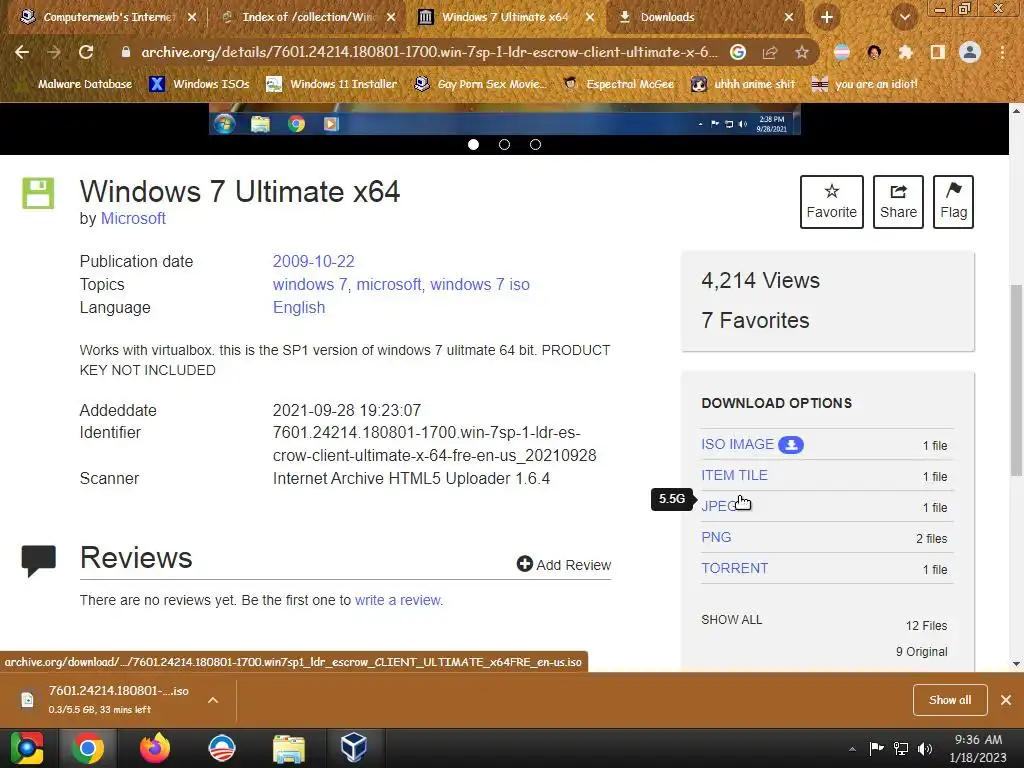Screen dimensions: 1024x768
Task: Select the second carousel dot
Action: click(504, 144)
